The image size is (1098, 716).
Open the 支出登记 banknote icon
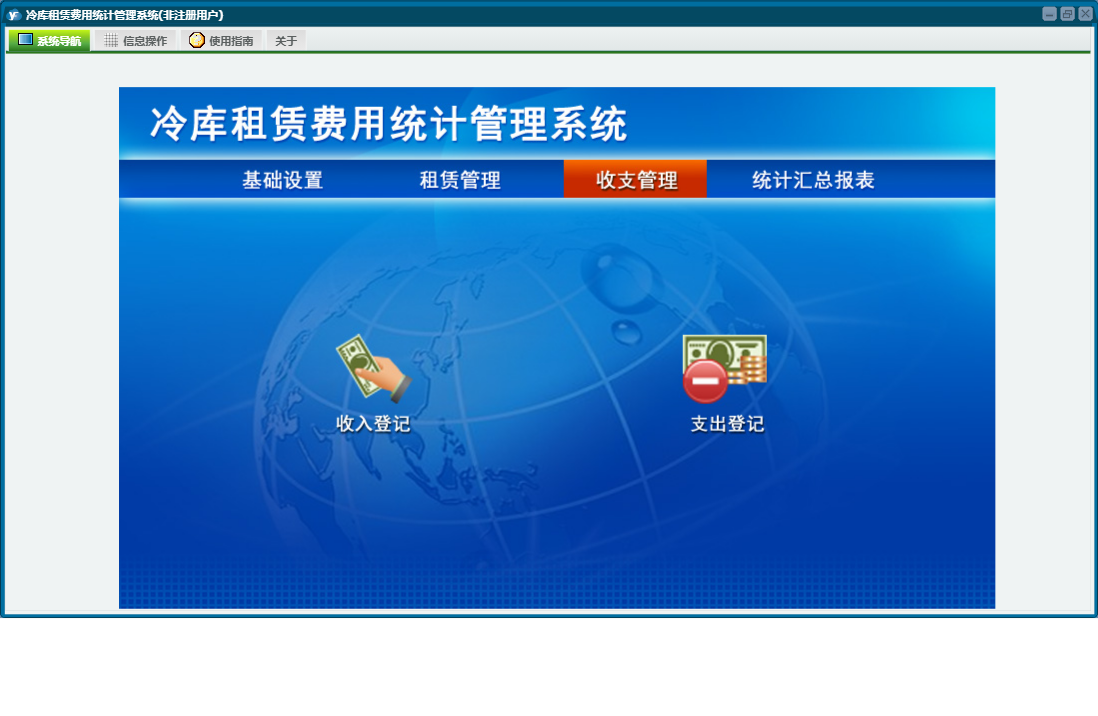coord(725,369)
